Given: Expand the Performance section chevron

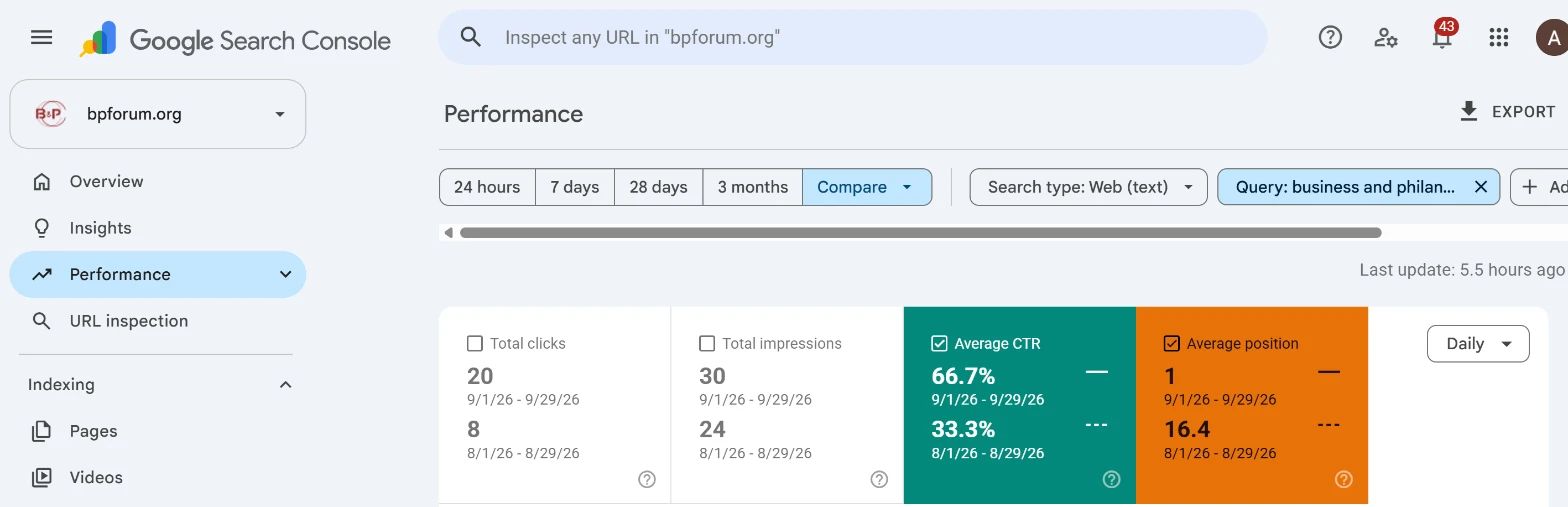Looking at the screenshot, I should coord(285,274).
